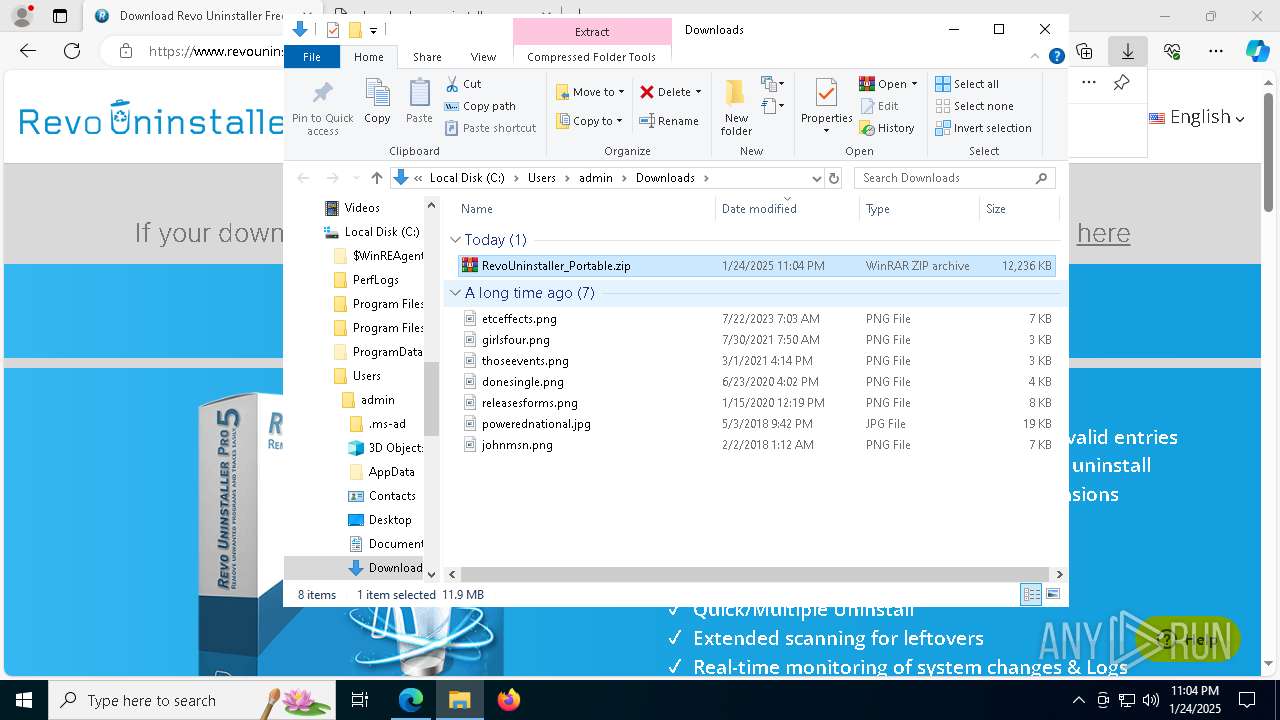Click the 'here' download link on webpage
Image resolution: width=1280 pixels, height=720 pixels.
point(1104,233)
